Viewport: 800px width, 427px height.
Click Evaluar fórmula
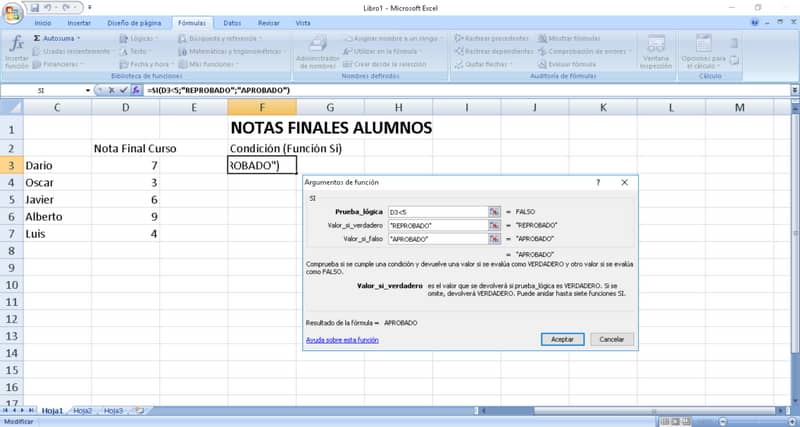click(567, 64)
